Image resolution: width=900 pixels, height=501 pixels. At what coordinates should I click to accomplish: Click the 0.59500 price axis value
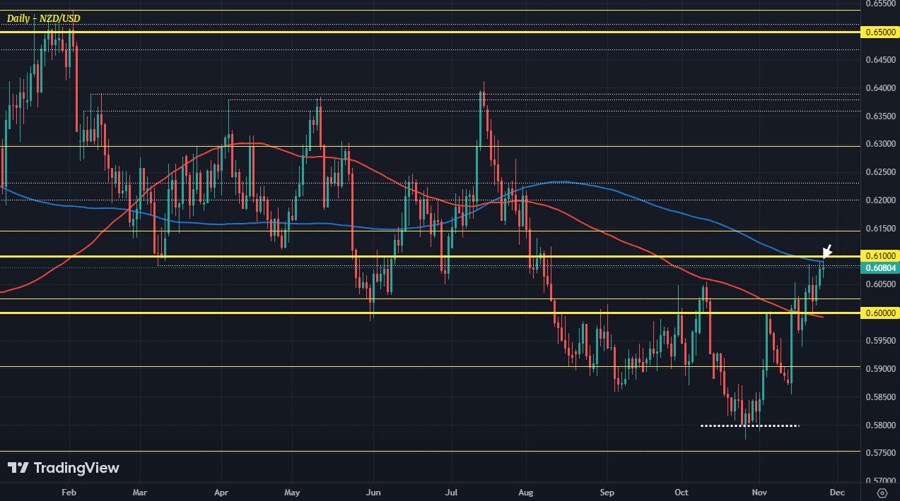click(x=880, y=340)
